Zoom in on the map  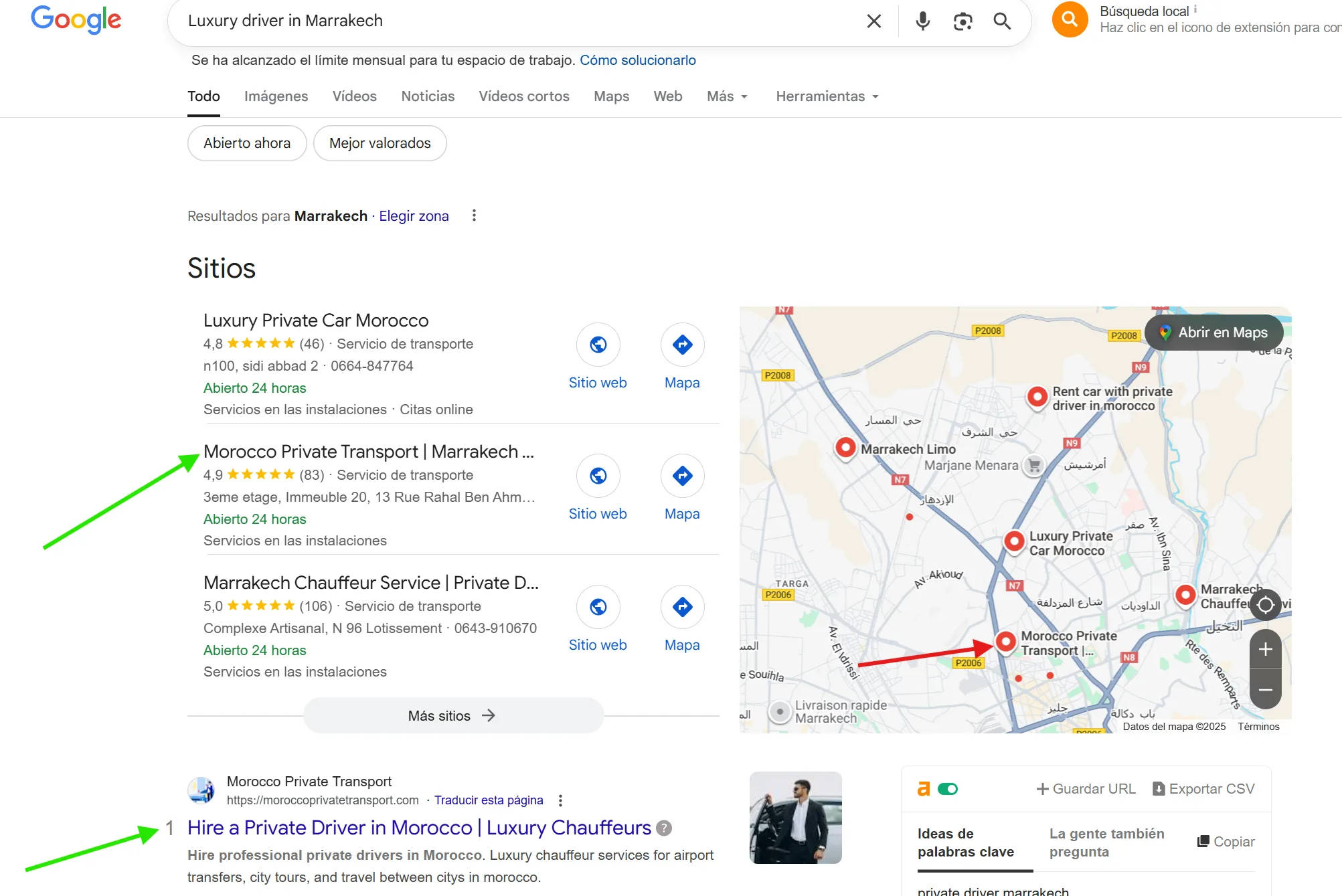click(x=1265, y=649)
